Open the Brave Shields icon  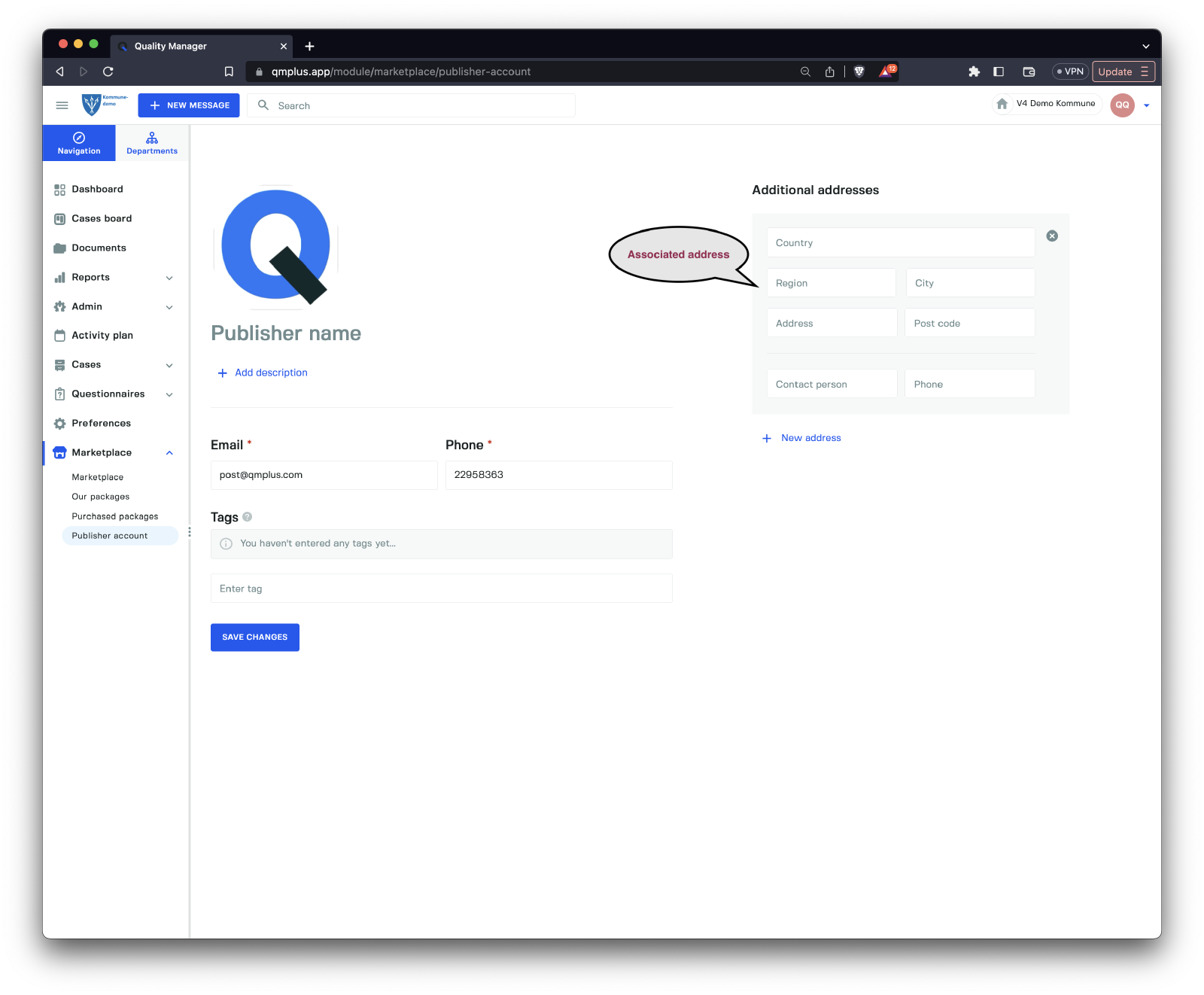pyautogui.click(x=859, y=72)
